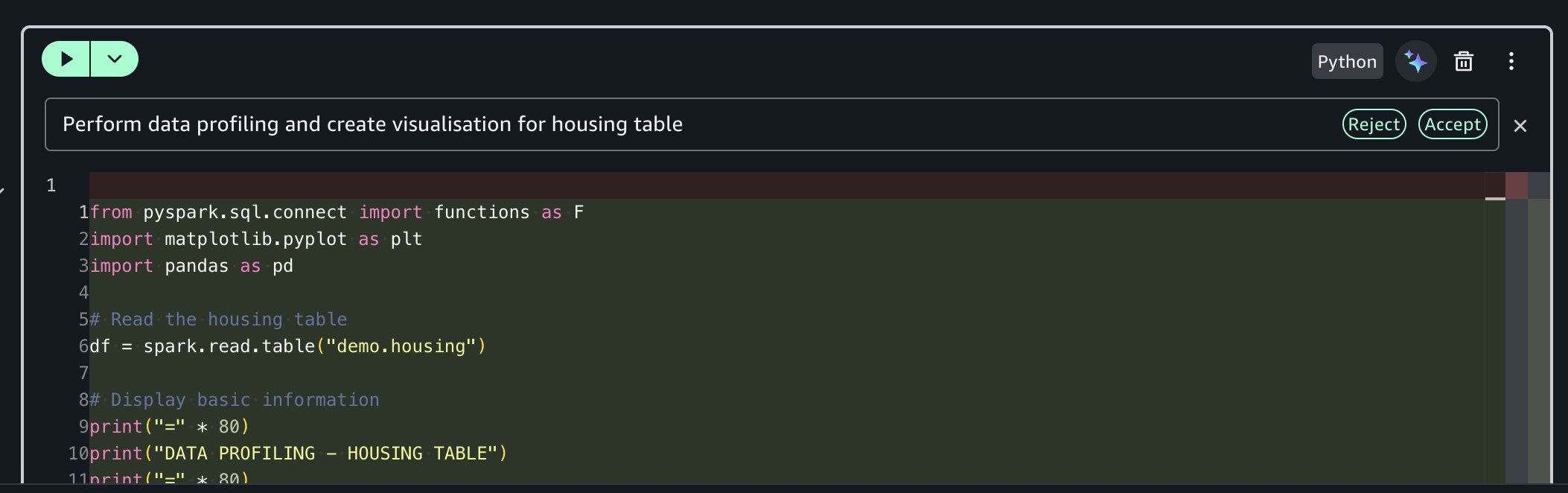1568x493 pixels.
Task: Click the red diff marker in overview ruler
Action: (1516, 185)
